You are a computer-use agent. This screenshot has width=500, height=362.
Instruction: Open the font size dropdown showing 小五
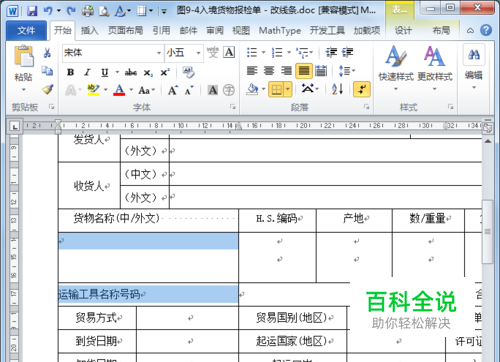(184, 53)
